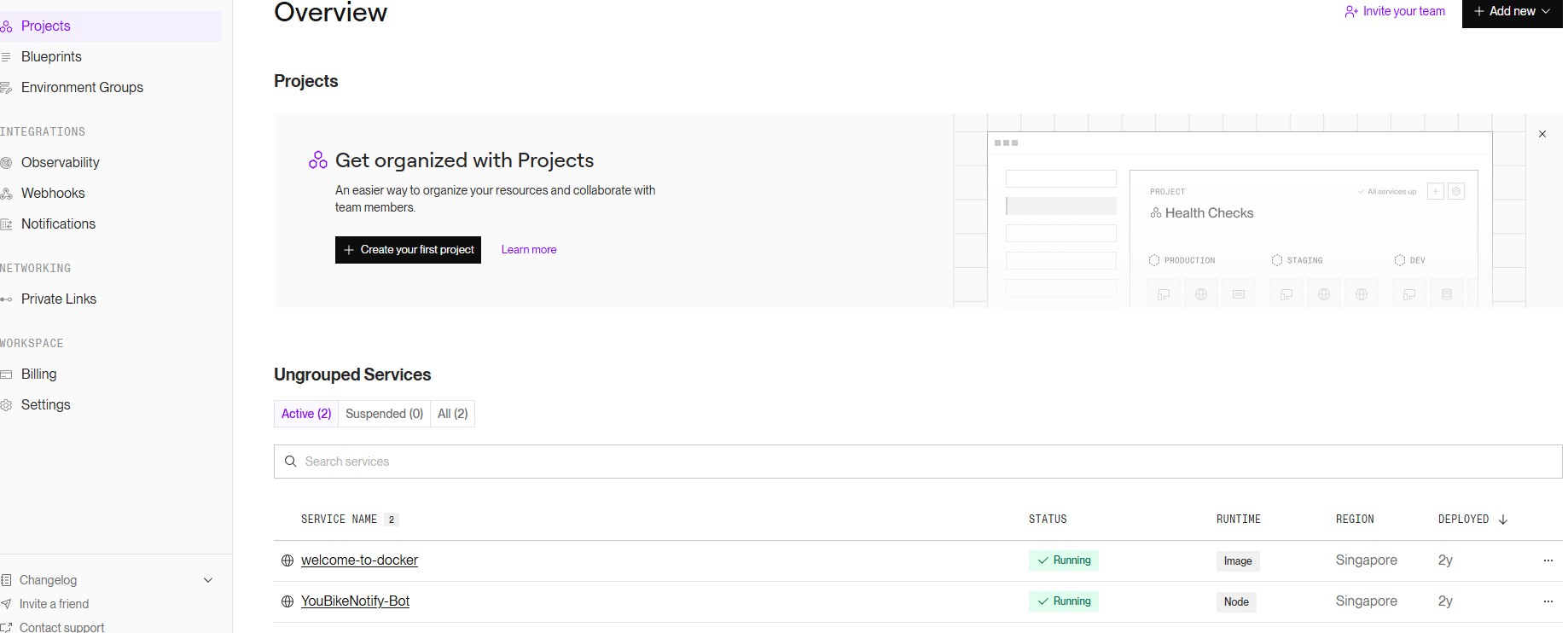Click the Settings gear icon
Viewport: 1568px width, 633px height.
7,405
